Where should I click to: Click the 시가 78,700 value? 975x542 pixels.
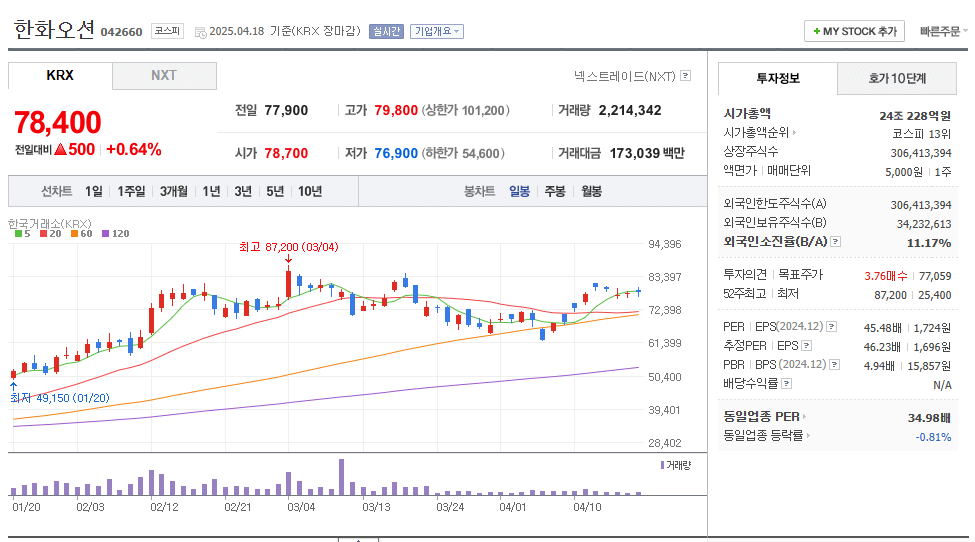286,154
